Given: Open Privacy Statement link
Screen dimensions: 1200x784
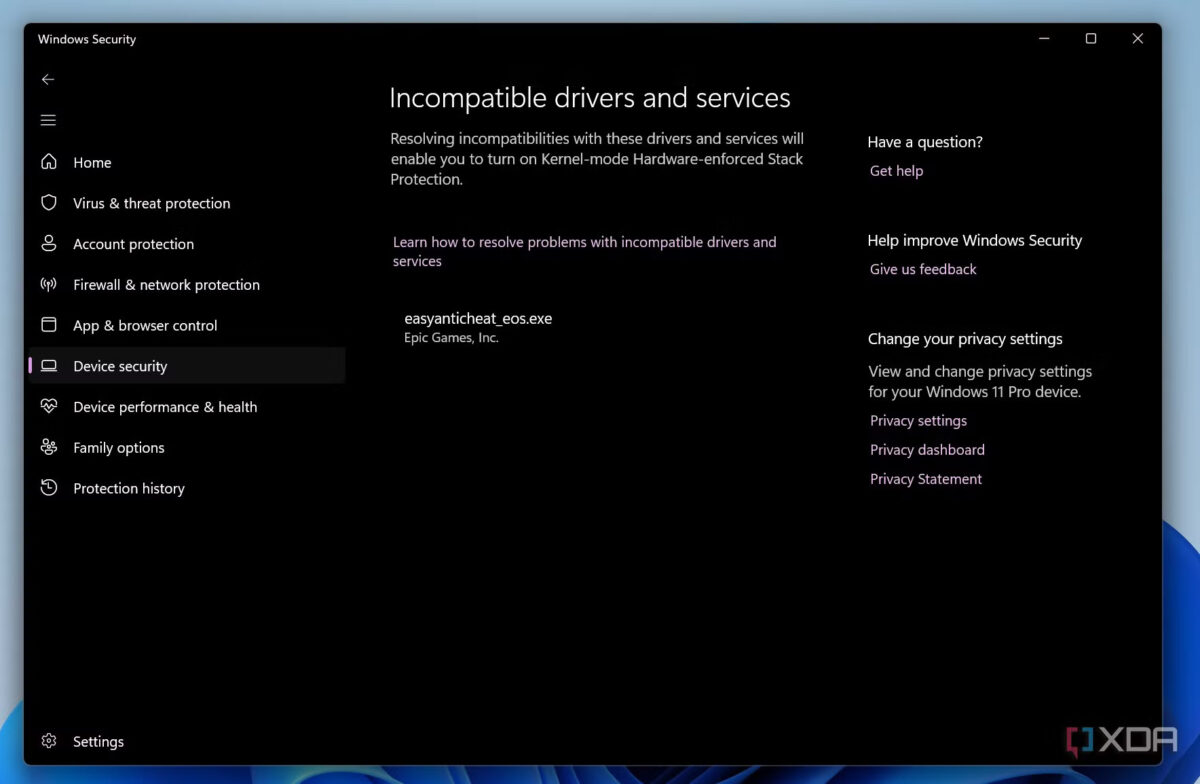Looking at the screenshot, I should pyautogui.click(x=926, y=479).
